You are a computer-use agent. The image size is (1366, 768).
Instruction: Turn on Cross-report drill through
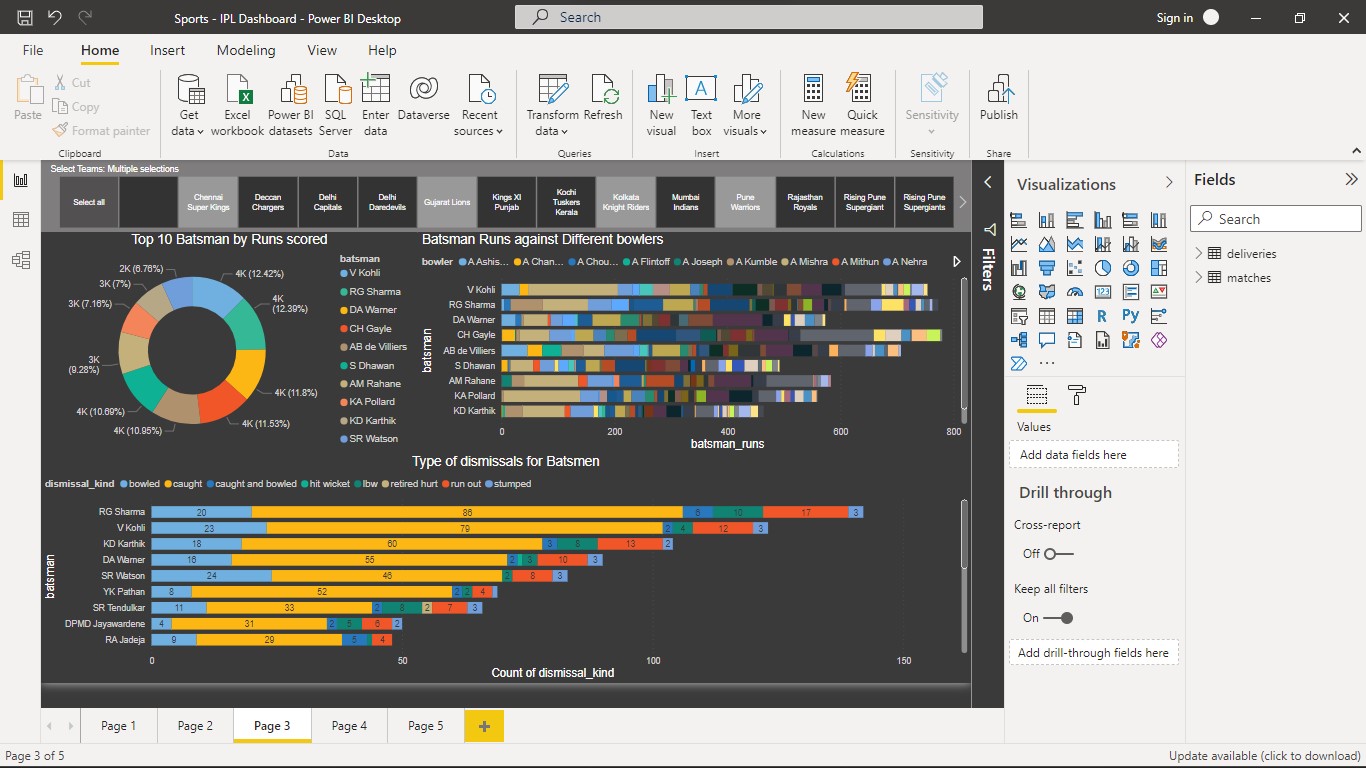pos(1058,554)
